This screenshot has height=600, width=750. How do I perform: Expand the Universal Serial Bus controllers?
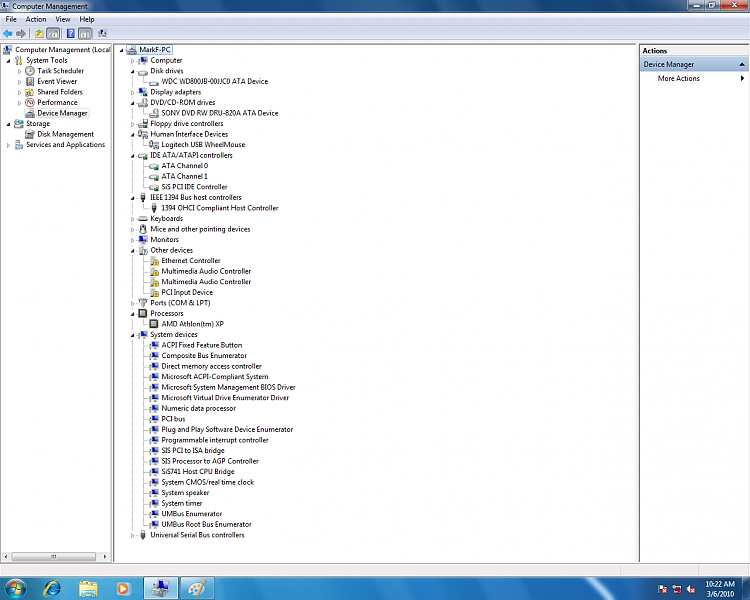tap(132, 535)
